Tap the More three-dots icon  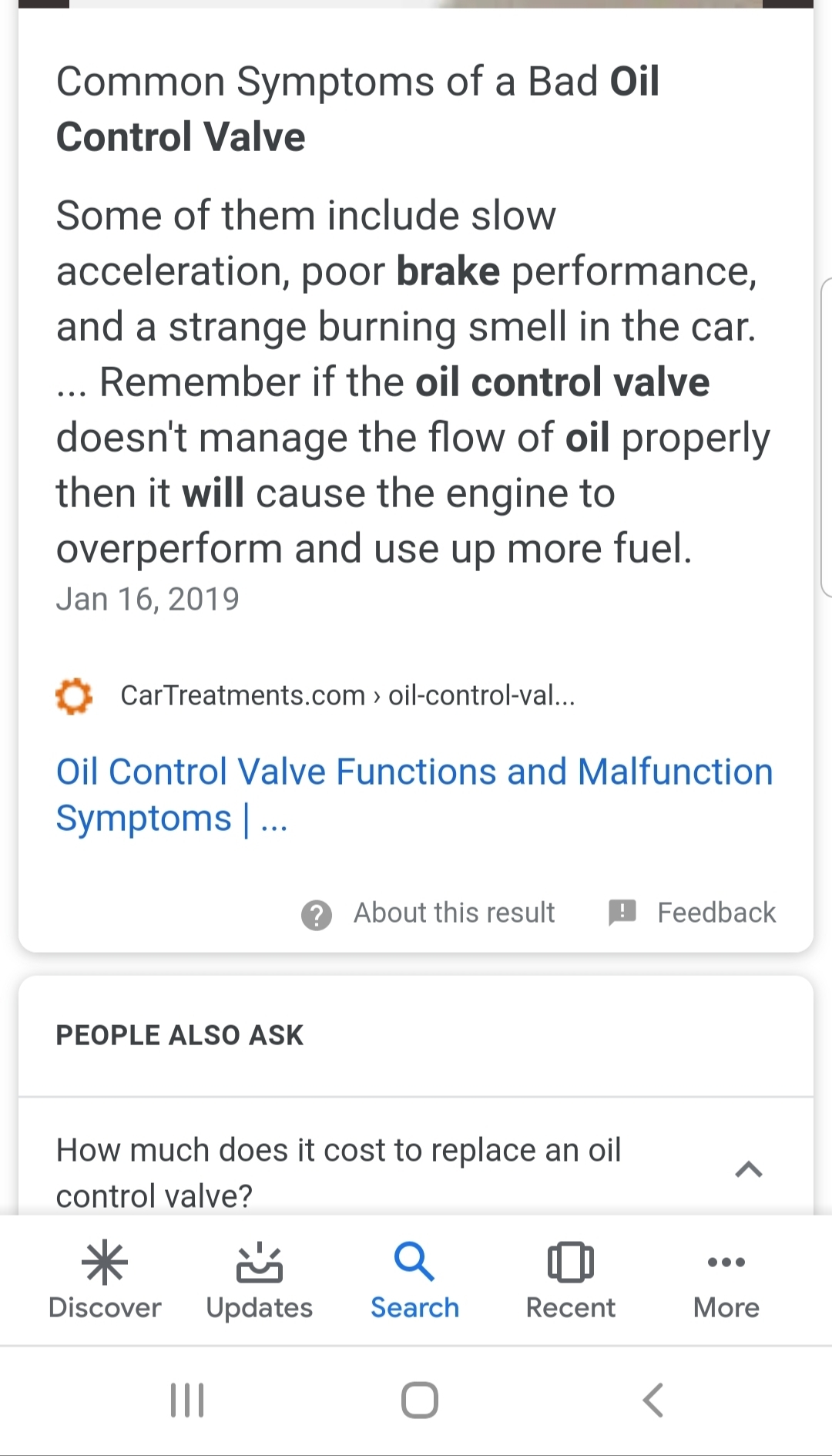coord(726,1262)
